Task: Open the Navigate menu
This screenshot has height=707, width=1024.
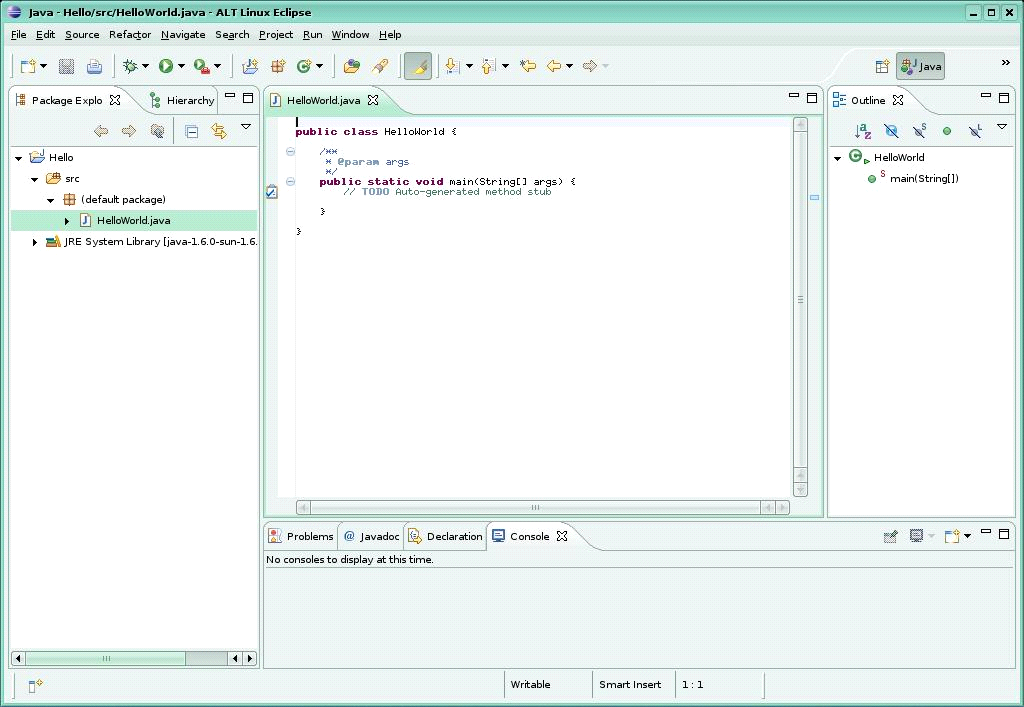Action: [x=183, y=35]
